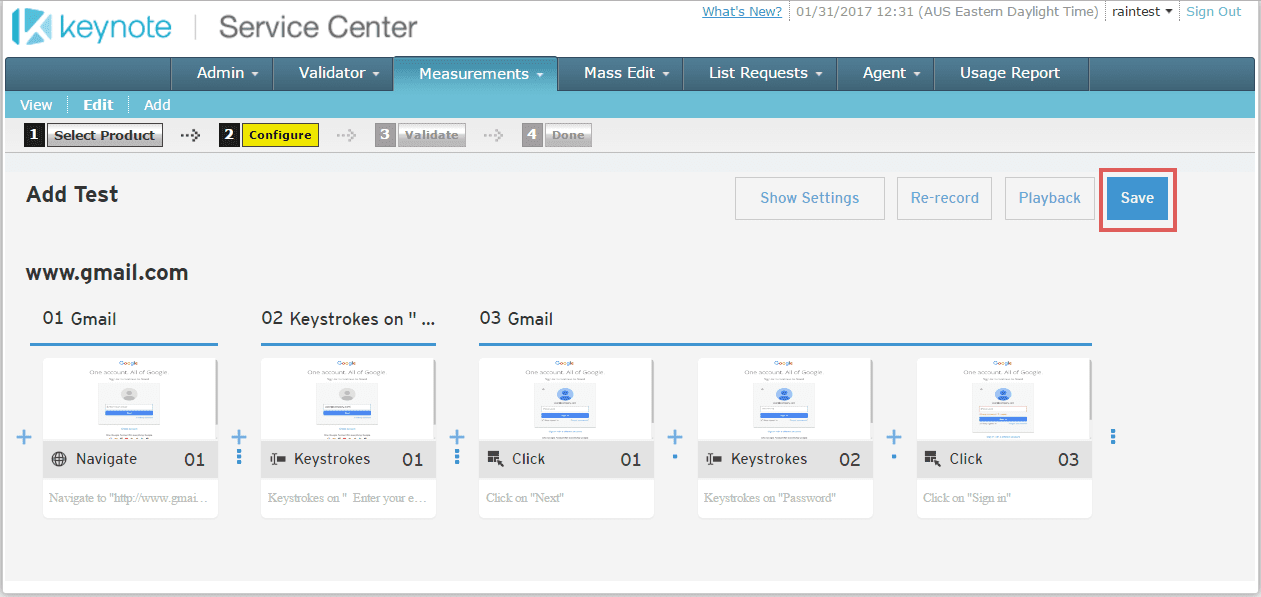The height and width of the screenshot is (597, 1261).
Task: Click the globe icon on the Navigate card
Action: coord(59,459)
